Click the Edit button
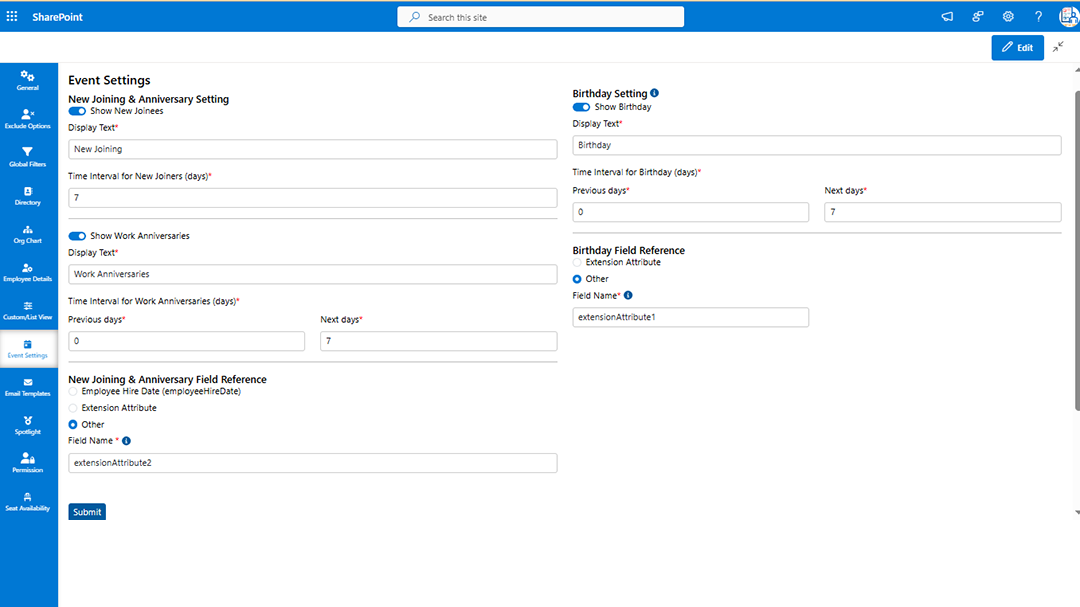Viewport: 1080px width, 607px height. pos(1017,47)
